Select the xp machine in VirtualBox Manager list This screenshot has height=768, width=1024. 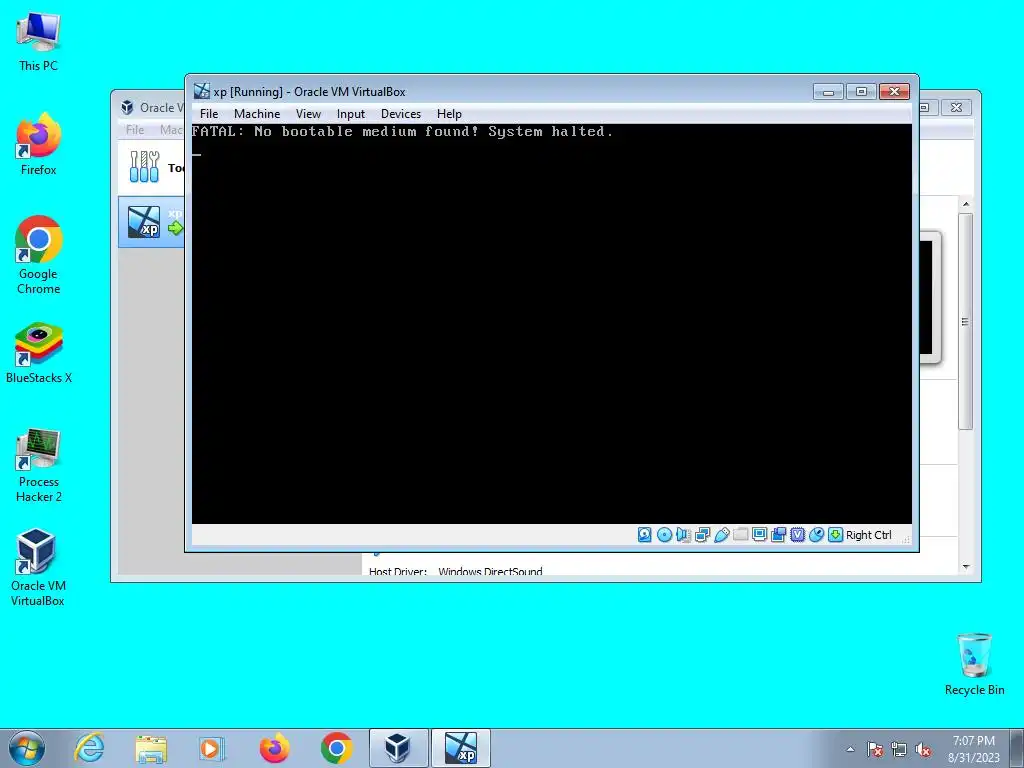click(x=152, y=222)
